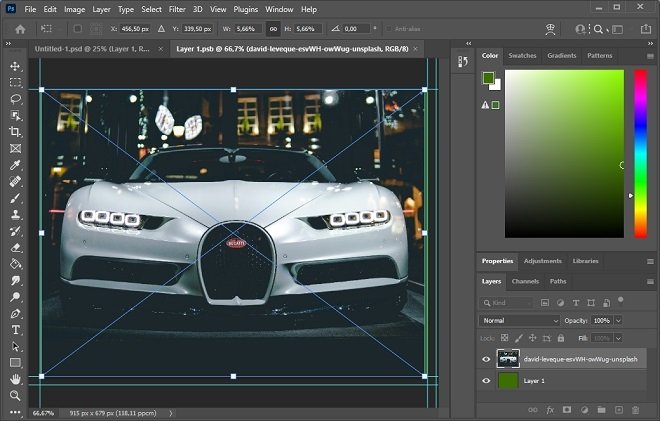Select the Move tool
660x421 pixels.
click(x=15, y=66)
